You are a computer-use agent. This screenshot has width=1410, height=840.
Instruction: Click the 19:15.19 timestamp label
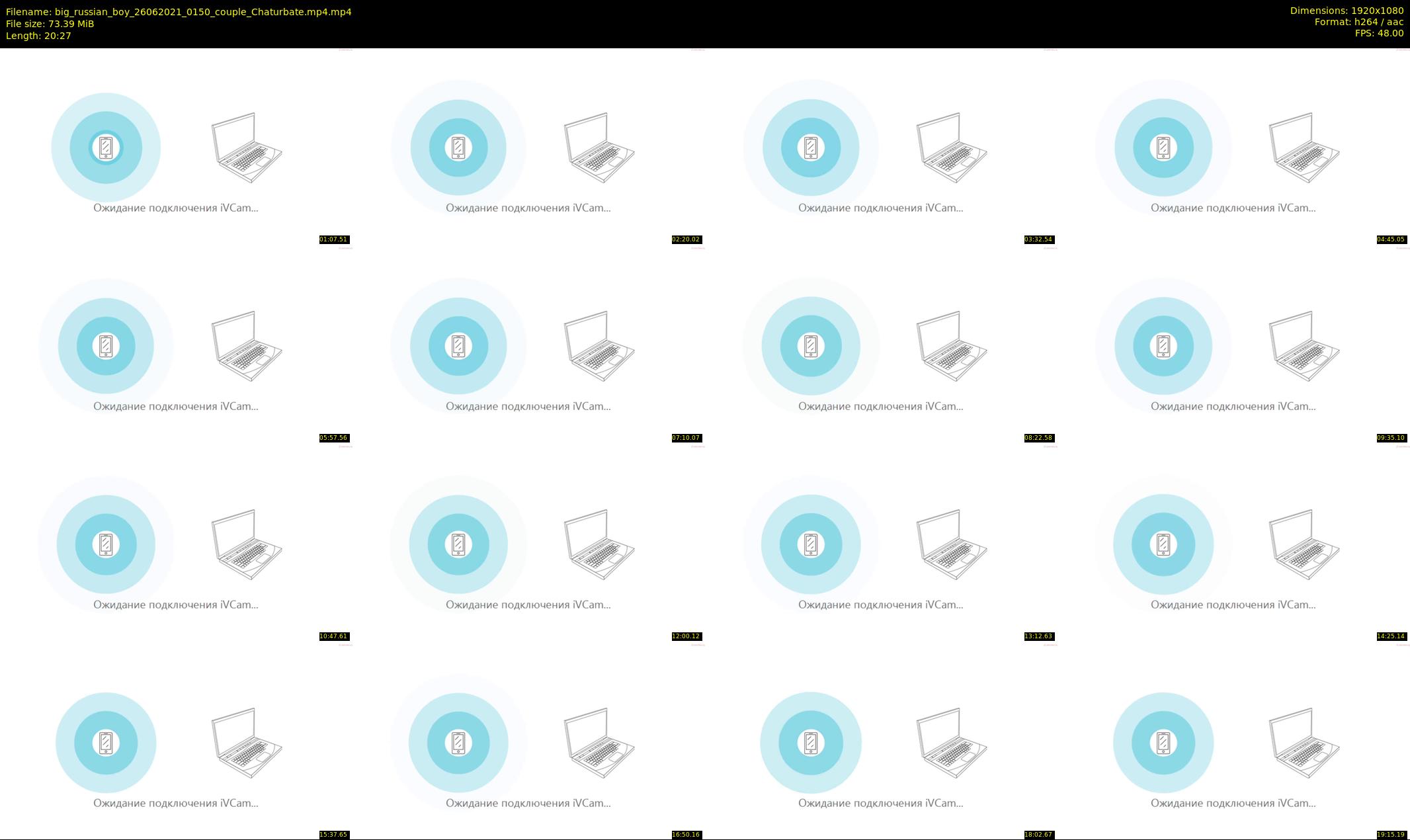pyautogui.click(x=1391, y=835)
